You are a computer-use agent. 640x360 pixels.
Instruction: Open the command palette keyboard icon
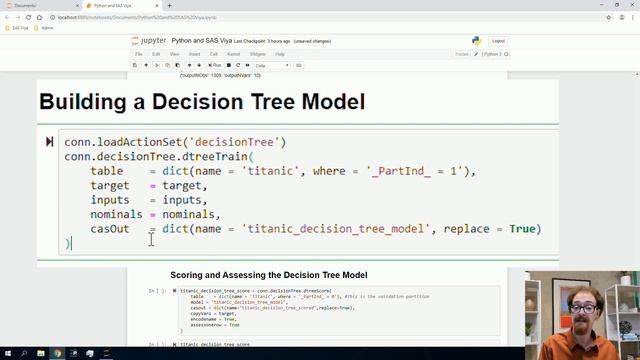click(298, 65)
